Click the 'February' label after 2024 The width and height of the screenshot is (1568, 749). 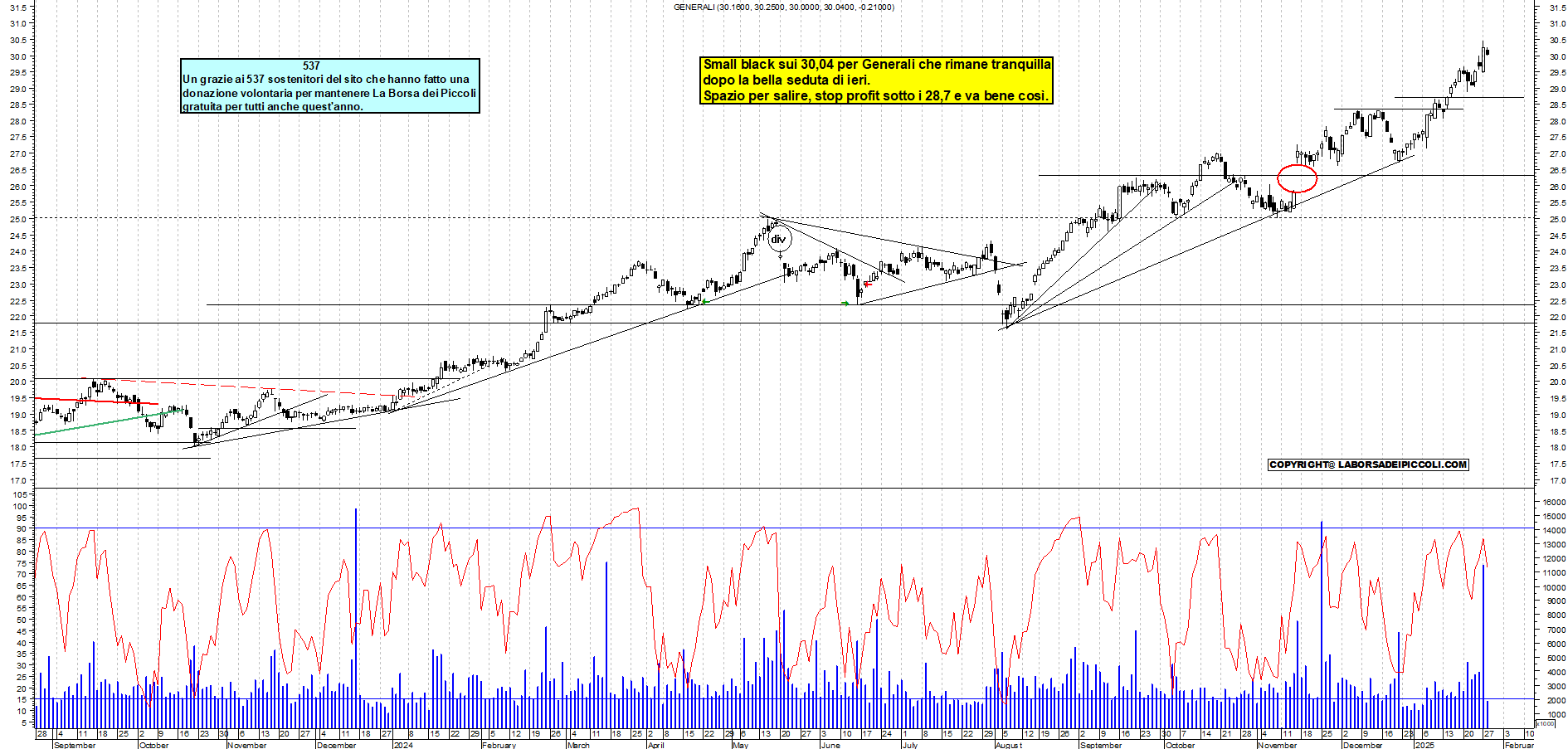(x=499, y=745)
